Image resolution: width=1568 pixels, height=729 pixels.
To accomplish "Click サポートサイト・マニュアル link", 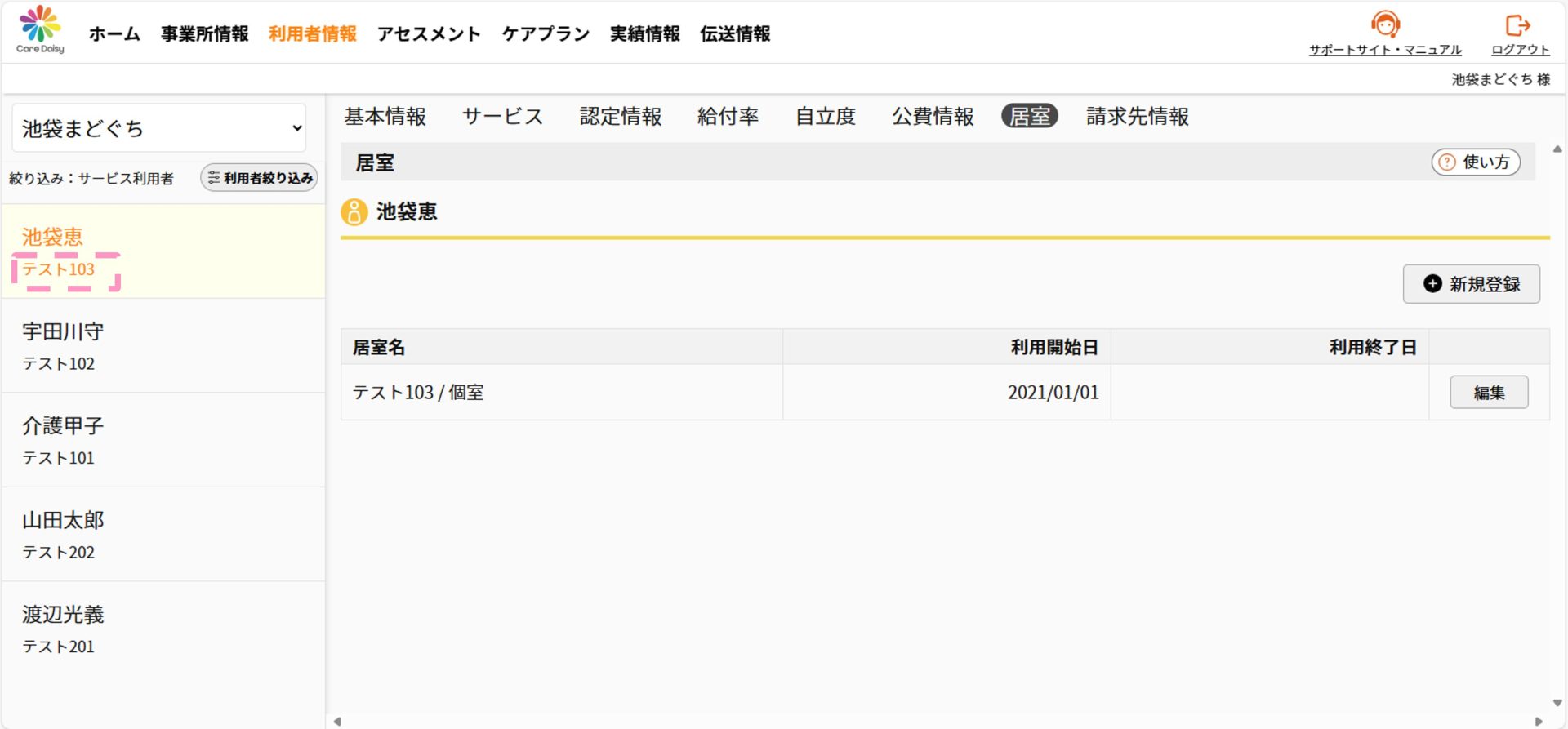I will 1385,50.
